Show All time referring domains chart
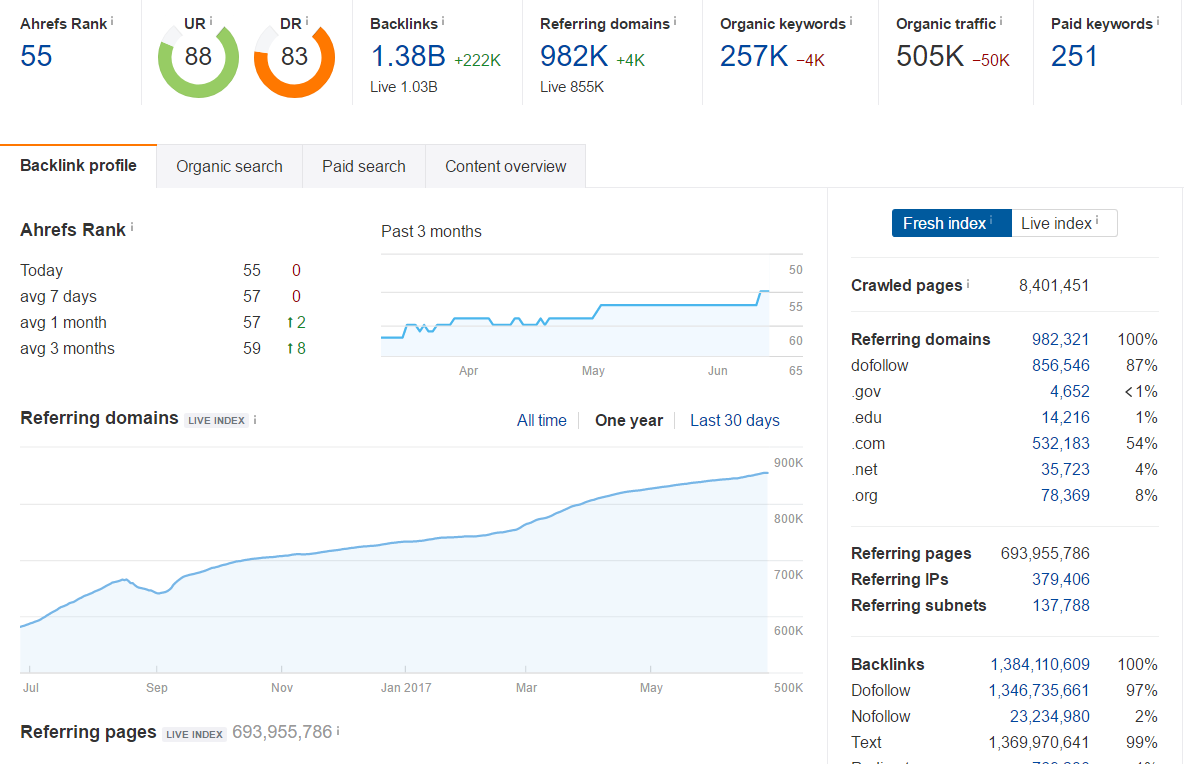Viewport: 1184px width, 764px height. click(x=541, y=421)
